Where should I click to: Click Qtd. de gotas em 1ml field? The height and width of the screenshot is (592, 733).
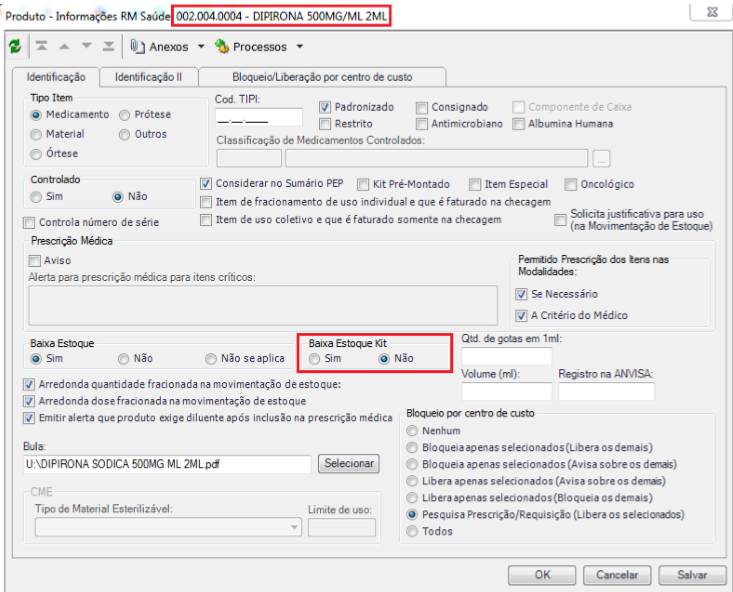click(x=506, y=356)
